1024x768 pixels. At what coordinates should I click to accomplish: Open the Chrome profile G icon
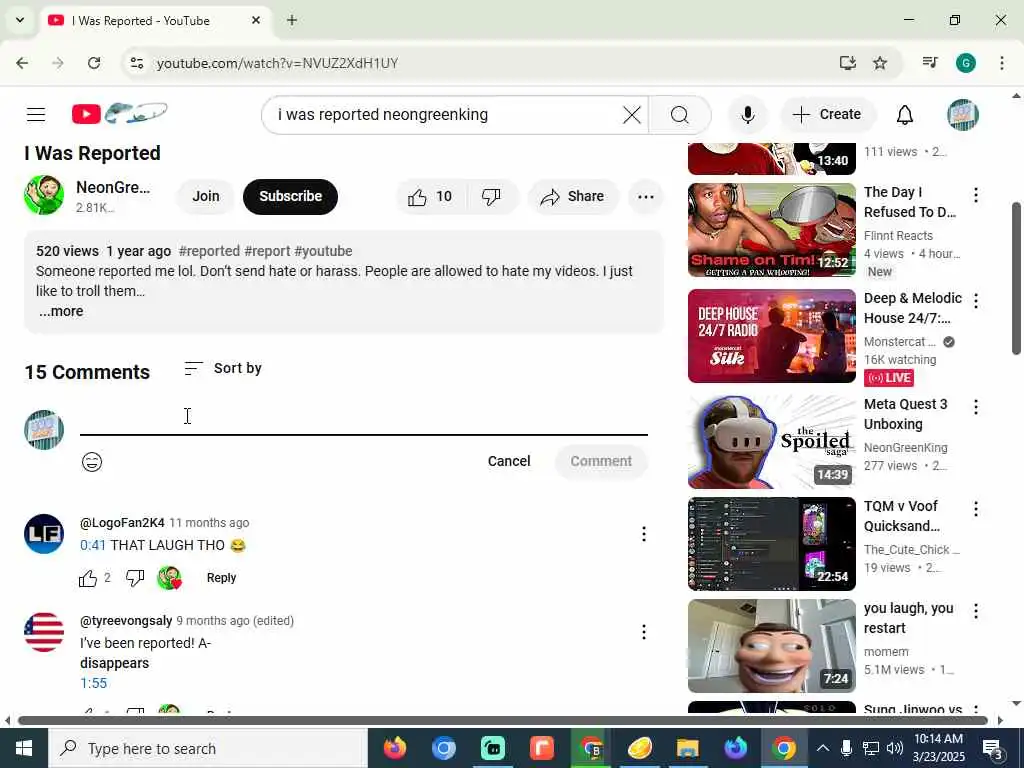pos(966,63)
